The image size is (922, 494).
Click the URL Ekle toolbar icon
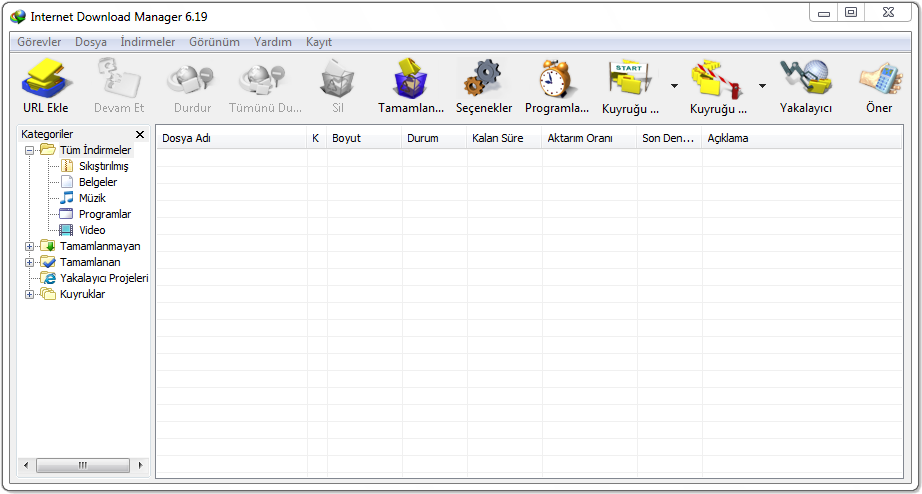point(46,77)
